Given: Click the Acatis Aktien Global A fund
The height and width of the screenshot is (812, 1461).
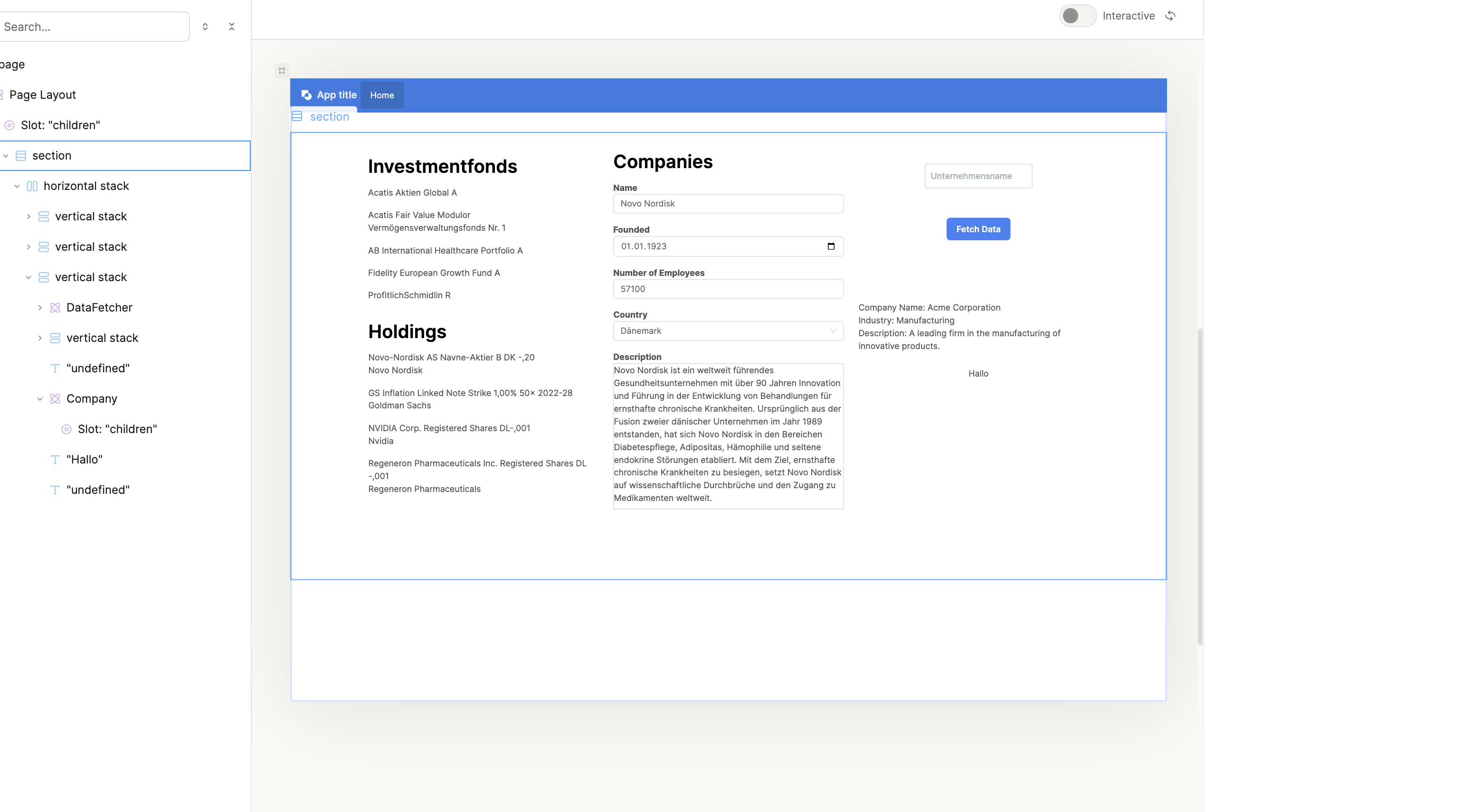Looking at the screenshot, I should [x=412, y=193].
